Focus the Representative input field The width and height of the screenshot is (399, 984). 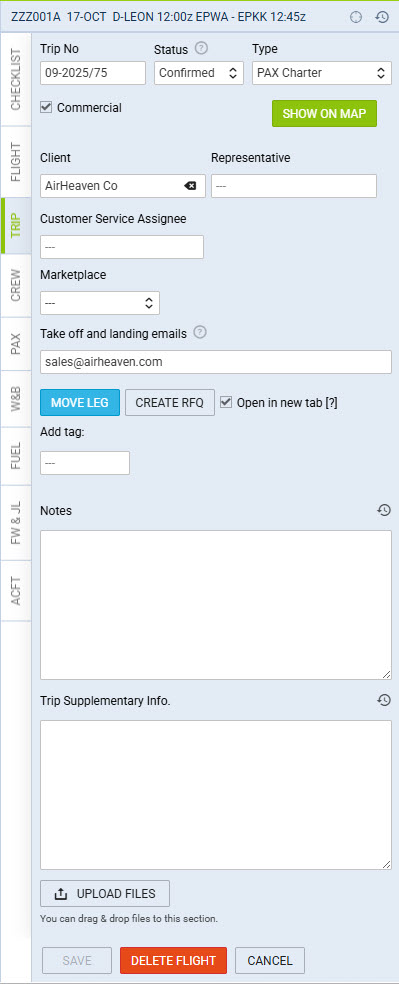coord(294,186)
